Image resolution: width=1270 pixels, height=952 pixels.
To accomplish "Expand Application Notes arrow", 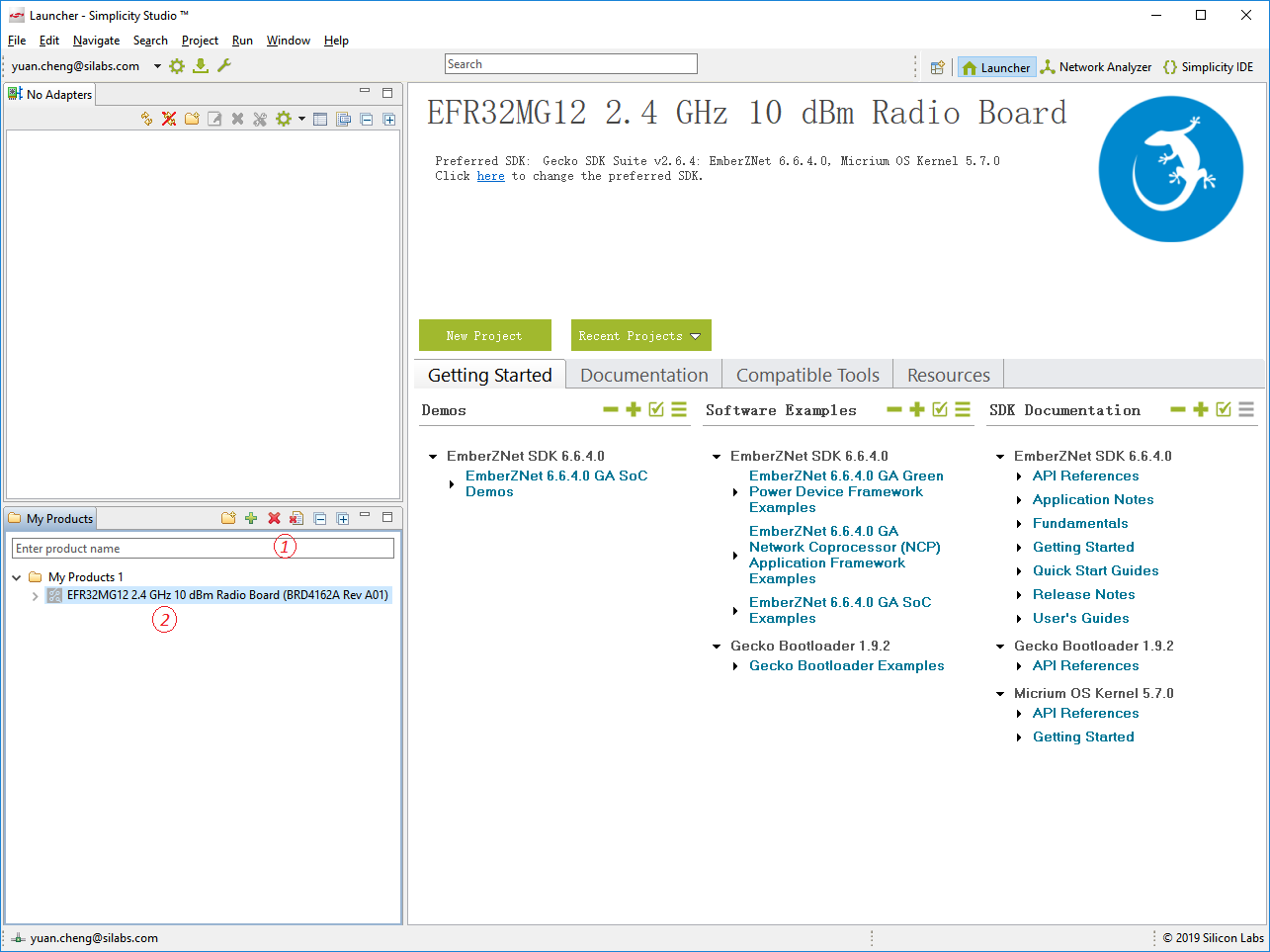I will tap(1019, 500).
